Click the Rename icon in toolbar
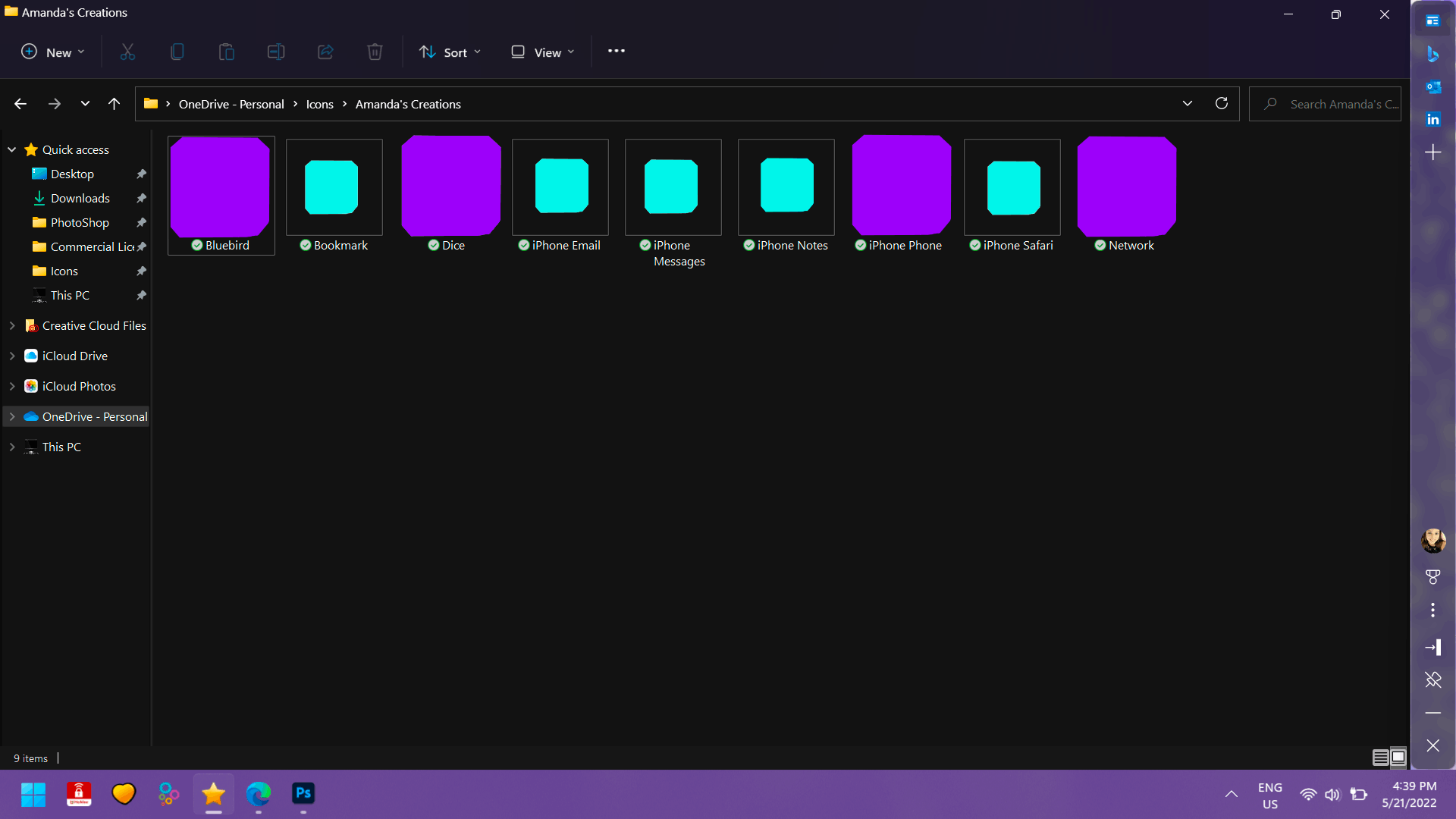The image size is (1456, 819). click(276, 52)
